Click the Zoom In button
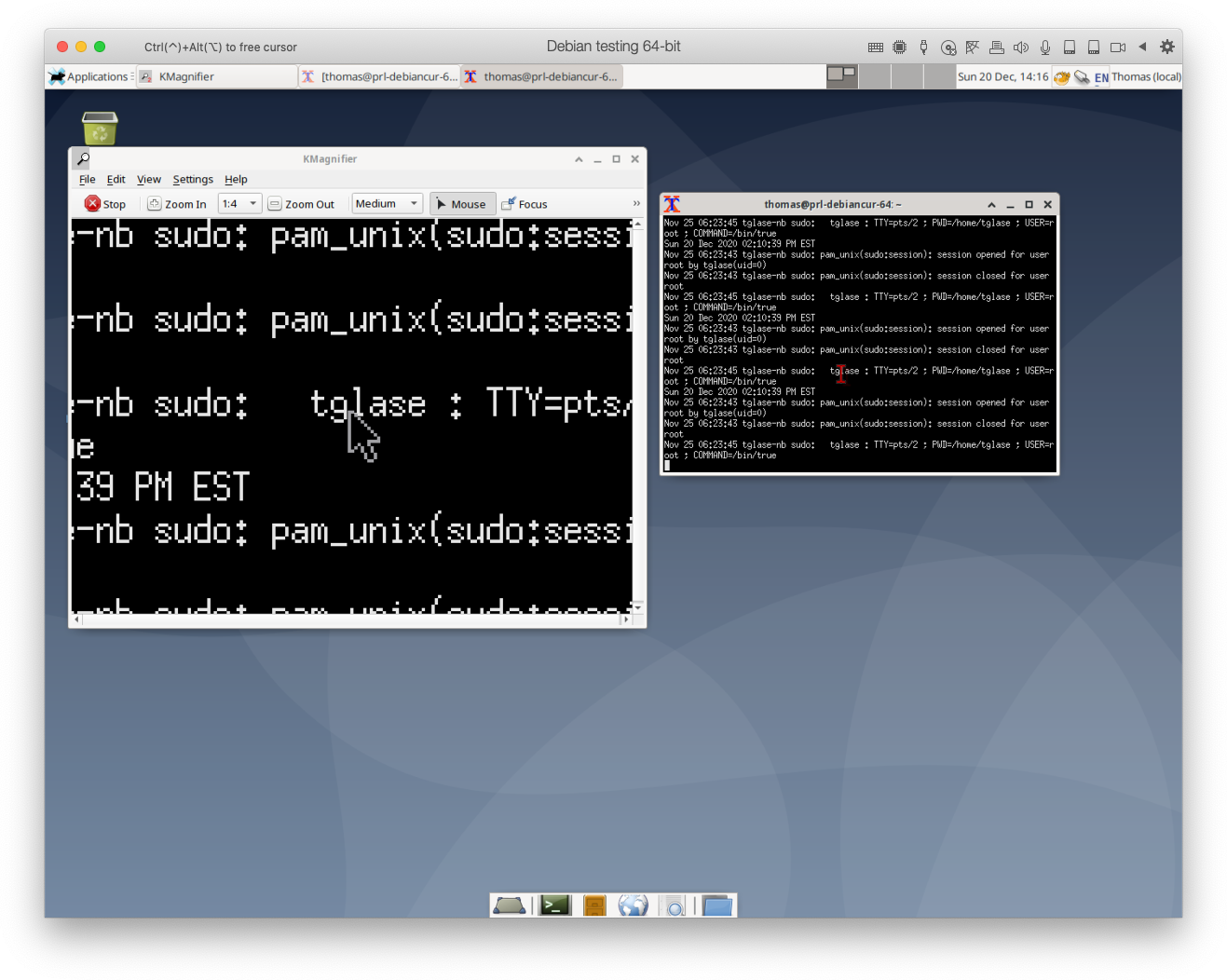The image size is (1227, 980). click(x=177, y=204)
